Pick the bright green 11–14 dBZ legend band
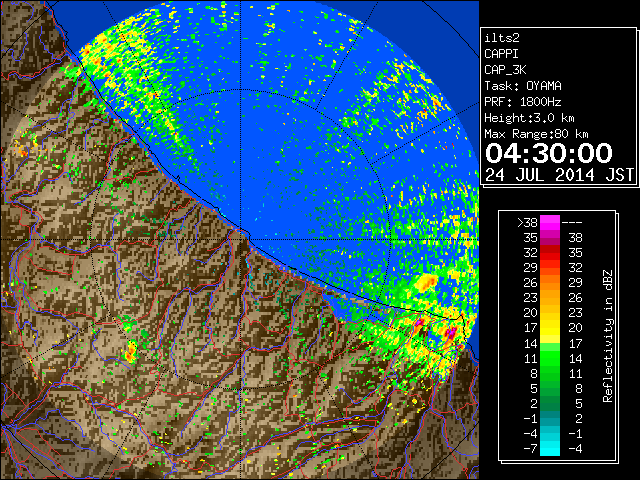 click(x=550, y=358)
